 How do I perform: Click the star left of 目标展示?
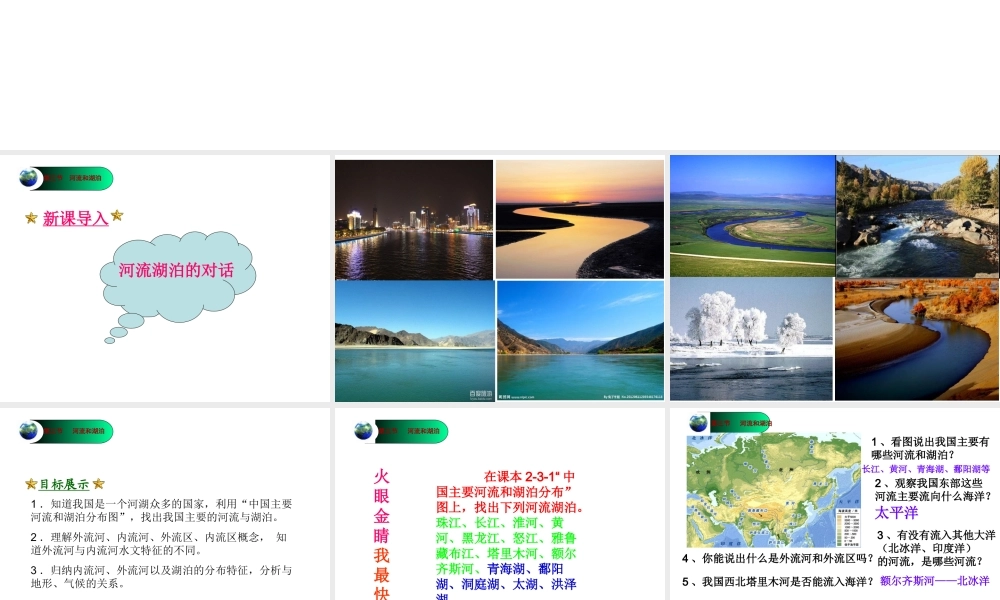[31, 484]
